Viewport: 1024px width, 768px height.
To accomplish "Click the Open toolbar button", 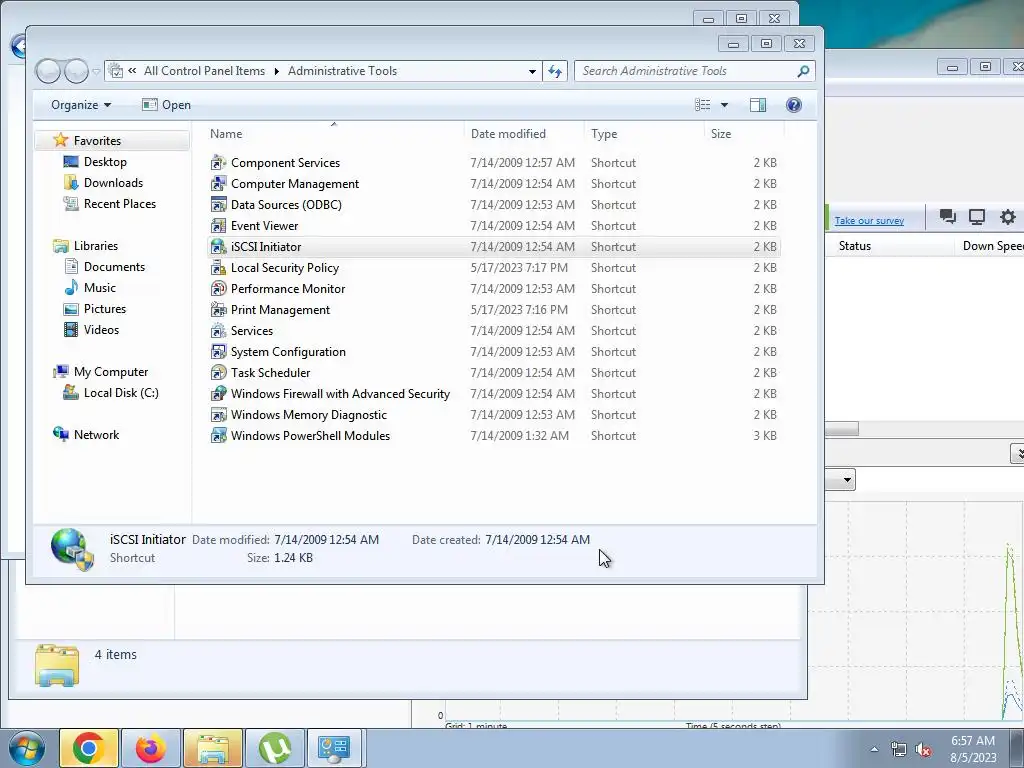I will coord(167,105).
